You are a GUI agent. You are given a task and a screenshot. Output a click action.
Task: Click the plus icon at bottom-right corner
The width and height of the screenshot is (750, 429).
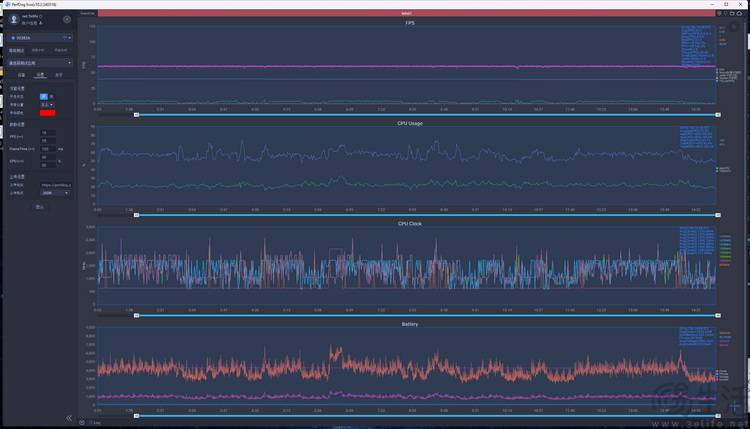[x=735, y=407]
